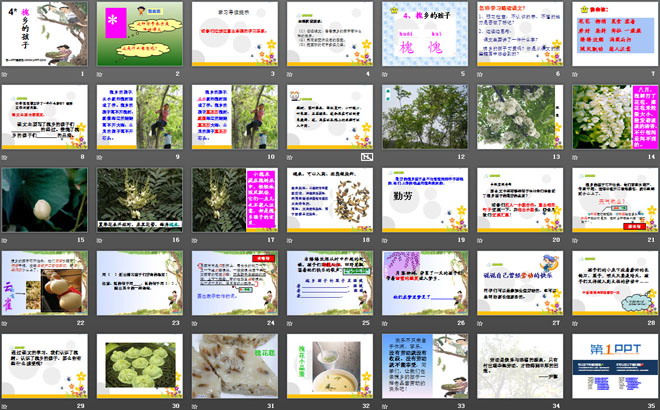Click animation star icon below slide 15
The width and height of the screenshot is (660, 410).
point(4,240)
